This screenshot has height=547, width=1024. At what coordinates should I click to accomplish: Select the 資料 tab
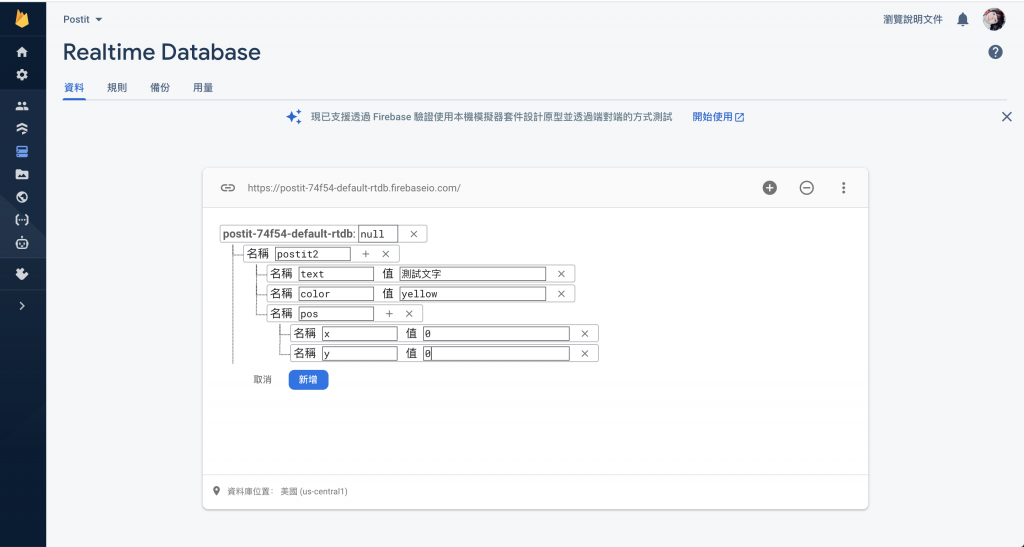74,87
